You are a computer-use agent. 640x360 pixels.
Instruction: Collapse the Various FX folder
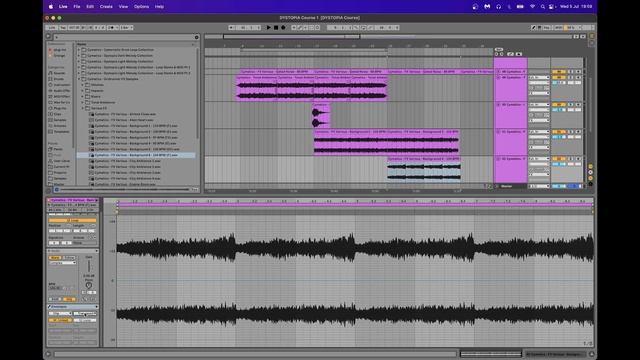82,108
